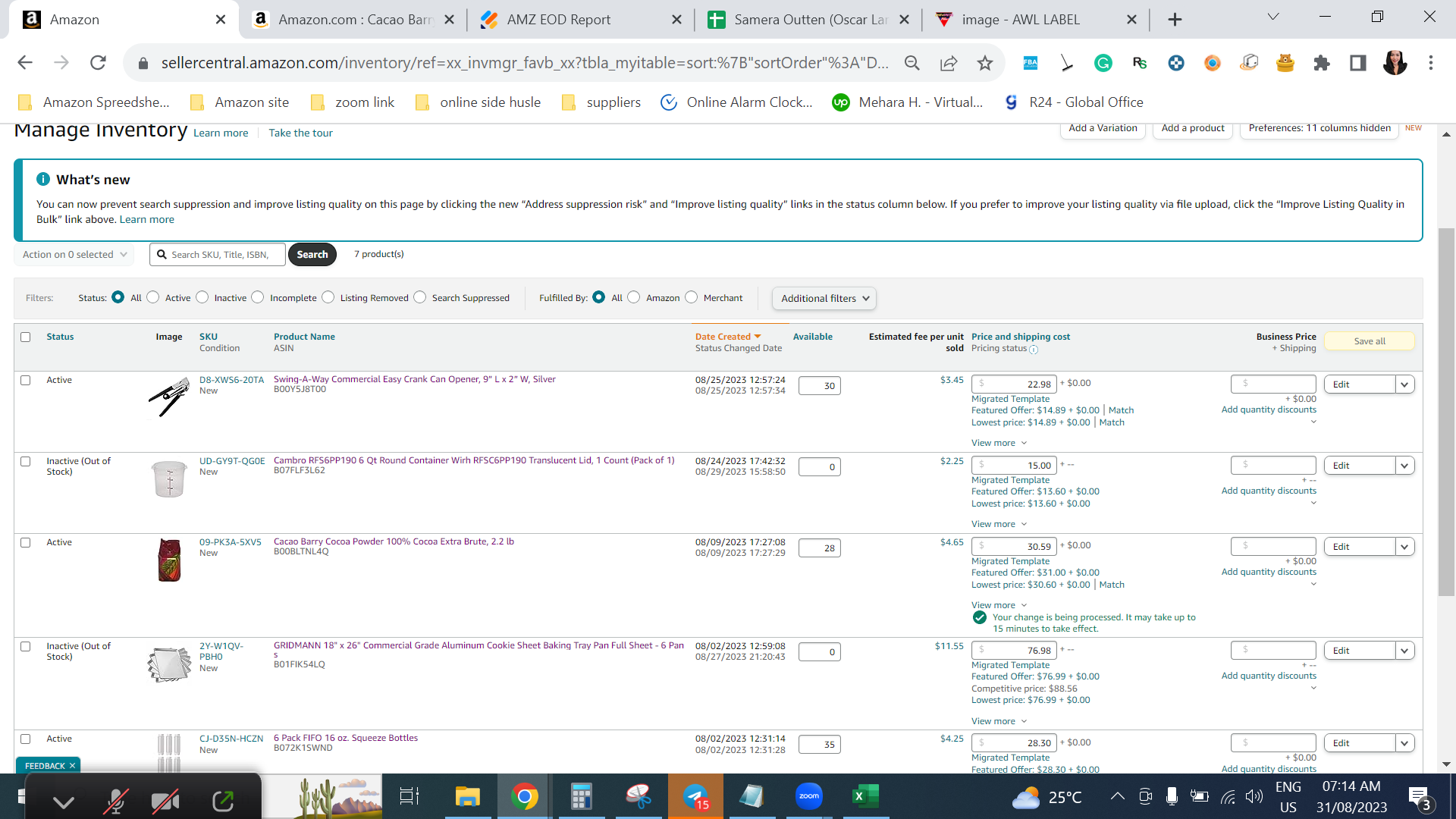Open the Amazon Spreadsheets bookmark folder
The image size is (1456, 819).
(x=94, y=102)
